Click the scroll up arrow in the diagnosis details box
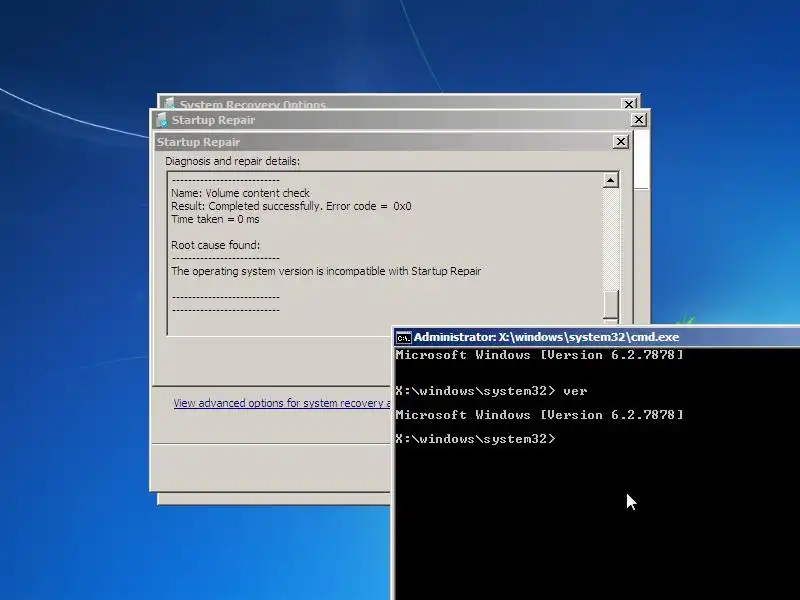The width and height of the screenshot is (800, 600). tap(610, 180)
